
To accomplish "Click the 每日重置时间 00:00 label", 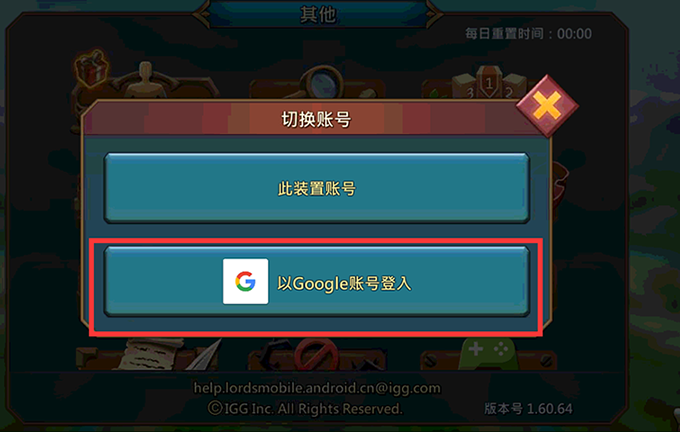I will [528, 33].
